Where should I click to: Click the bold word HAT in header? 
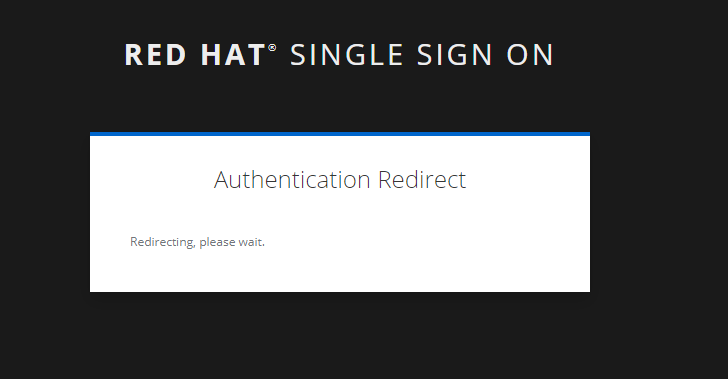click(x=233, y=55)
